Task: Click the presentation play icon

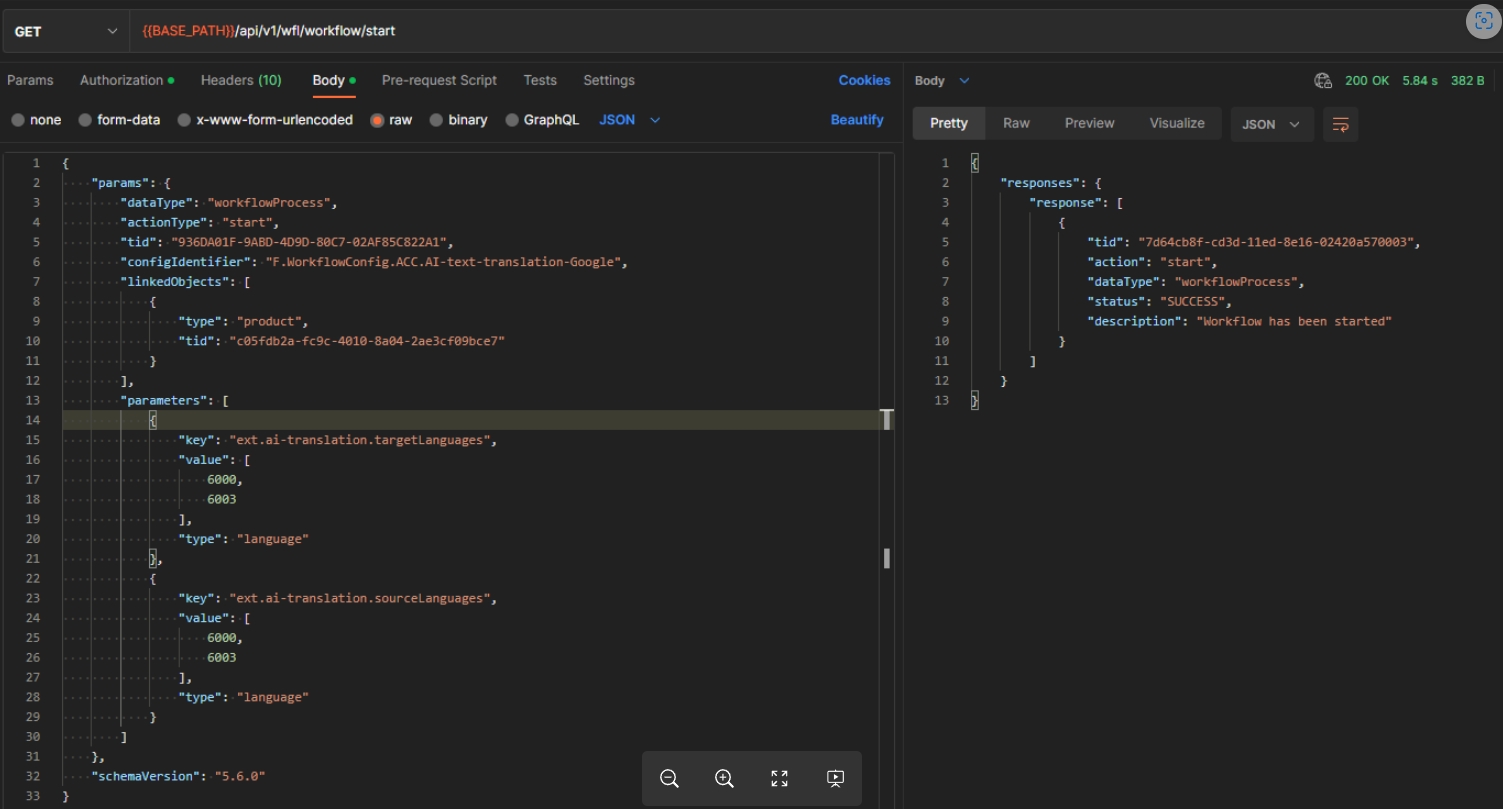Action: (x=836, y=778)
